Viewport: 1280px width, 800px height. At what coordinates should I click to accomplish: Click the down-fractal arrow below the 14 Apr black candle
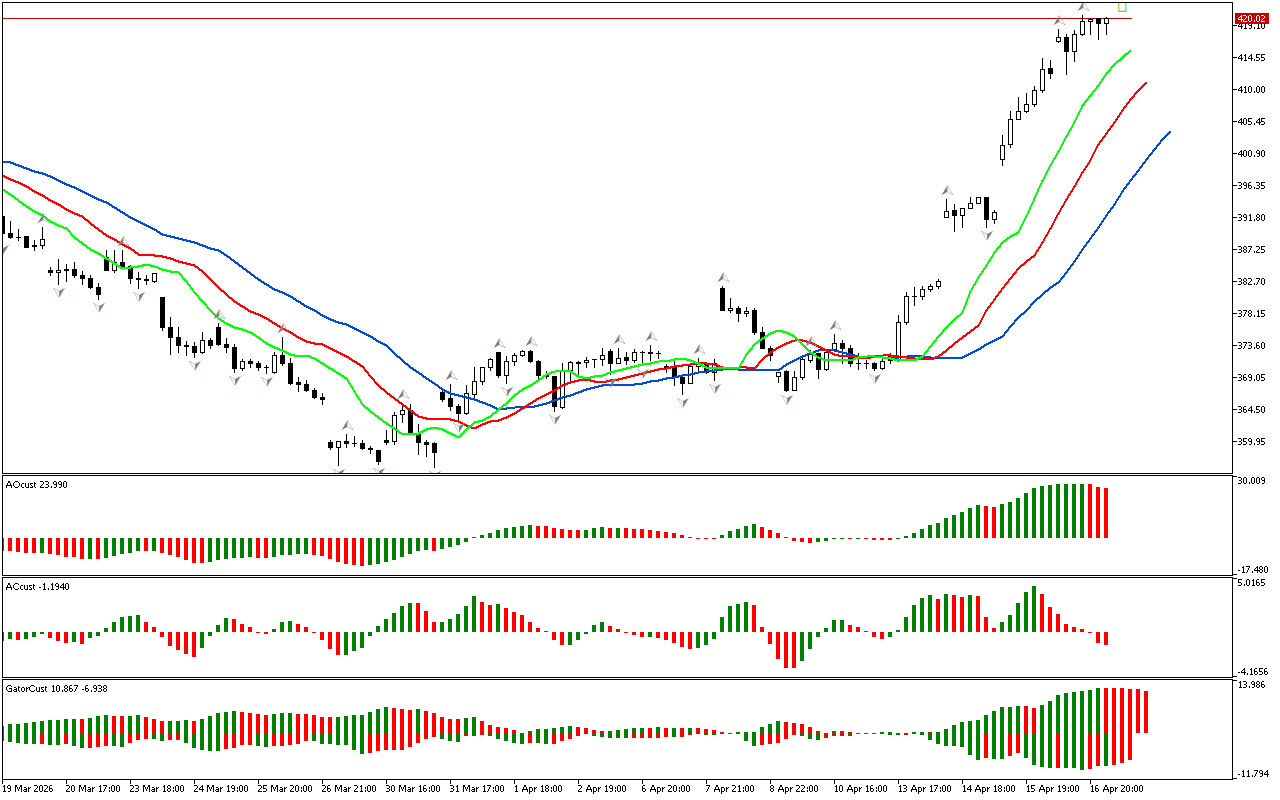[x=987, y=235]
